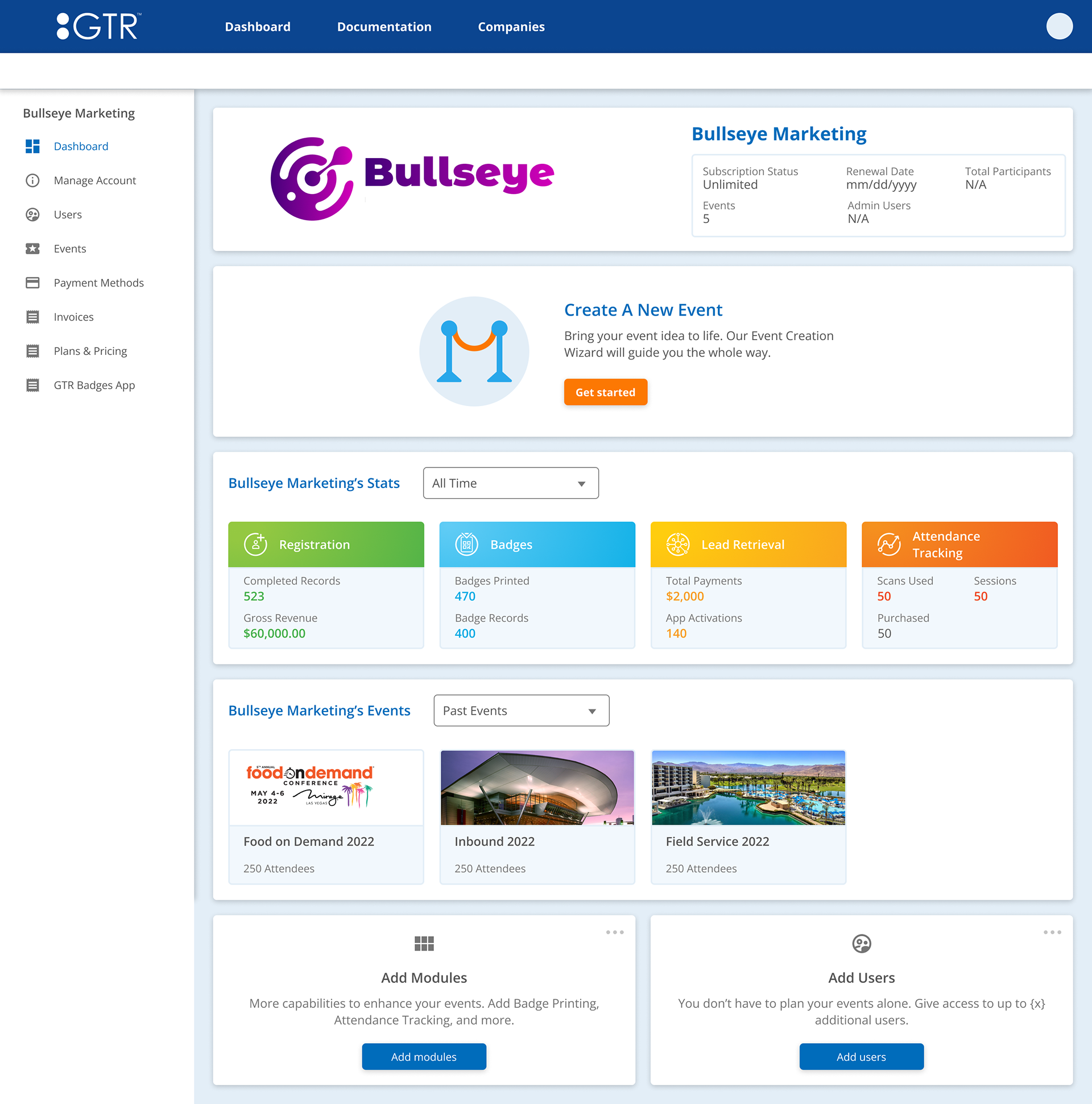Click the Get started button

click(605, 392)
